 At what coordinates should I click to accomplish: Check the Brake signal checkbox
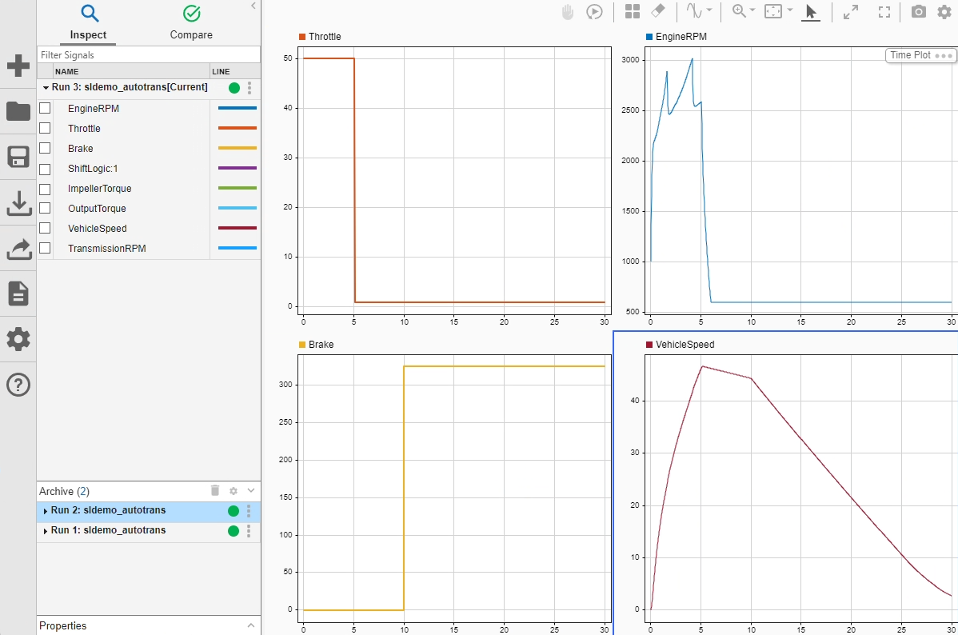(45, 148)
